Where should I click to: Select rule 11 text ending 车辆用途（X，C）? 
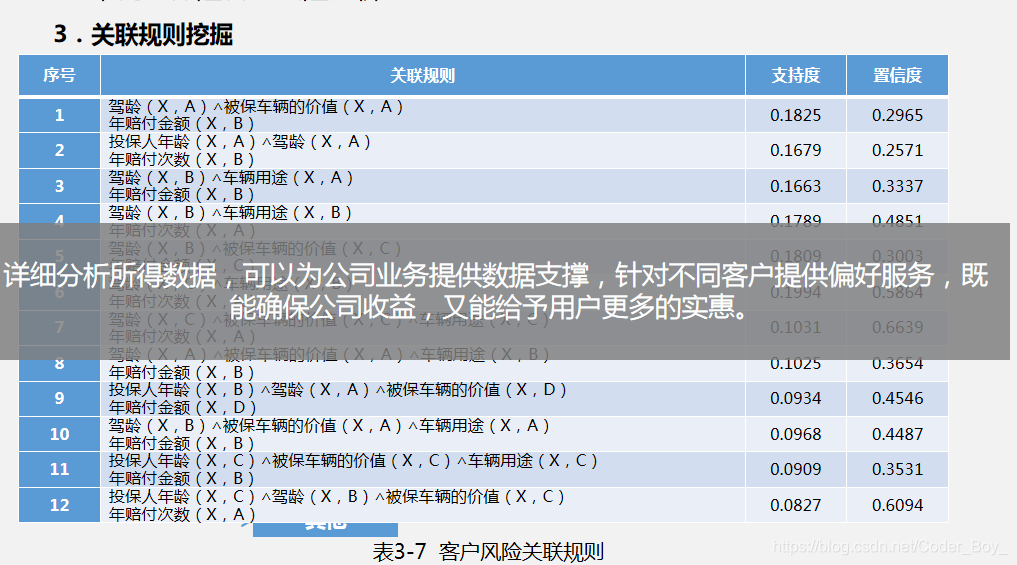pyautogui.click(x=353, y=460)
